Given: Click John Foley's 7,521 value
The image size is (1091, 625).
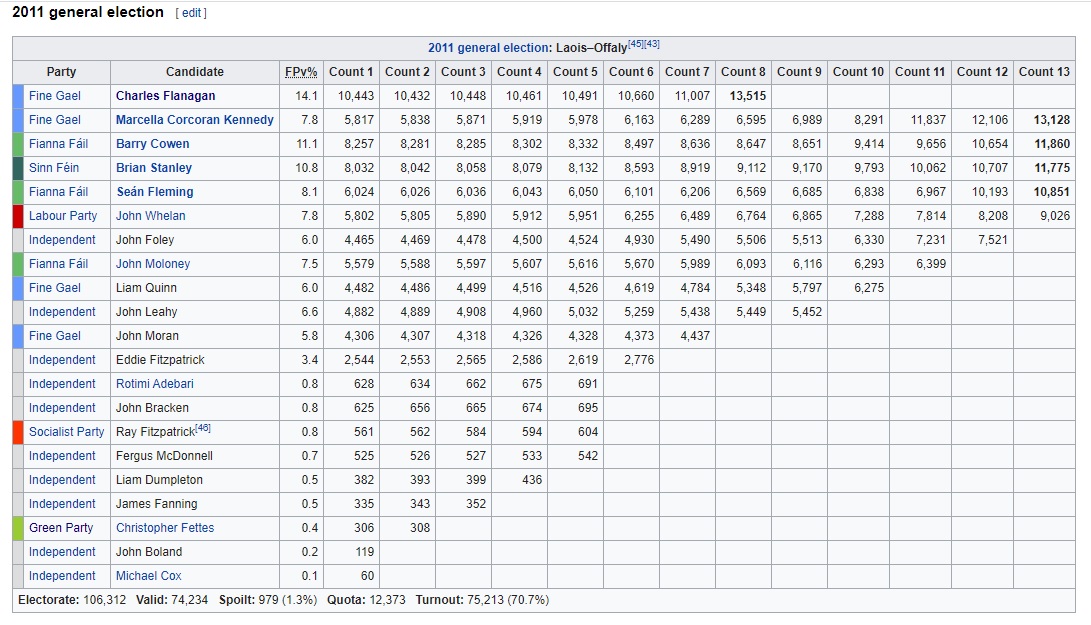Looking at the screenshot, I should click(993, 240).
